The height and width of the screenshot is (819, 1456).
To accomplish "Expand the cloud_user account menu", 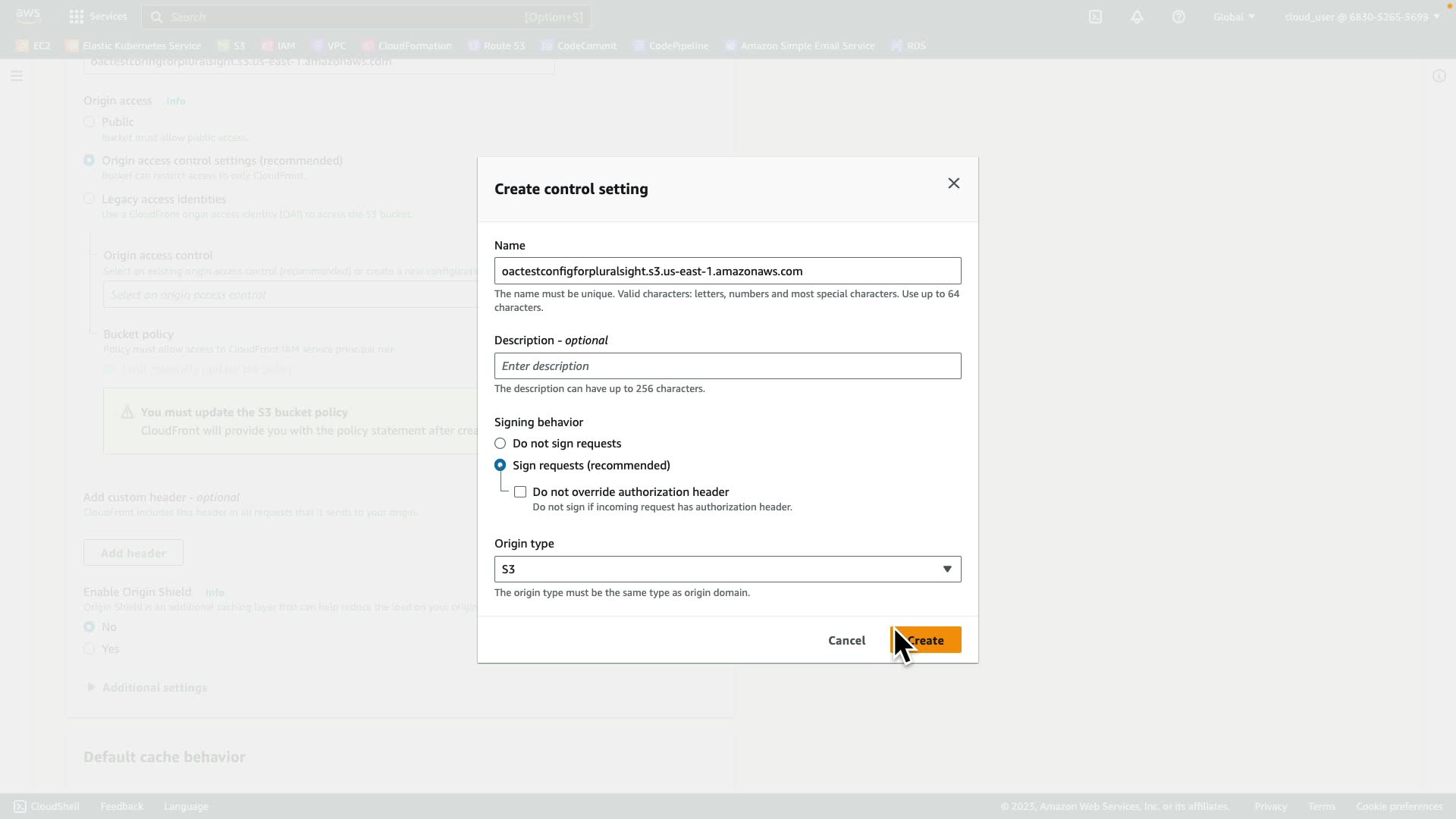I will tap(1361, 17).
